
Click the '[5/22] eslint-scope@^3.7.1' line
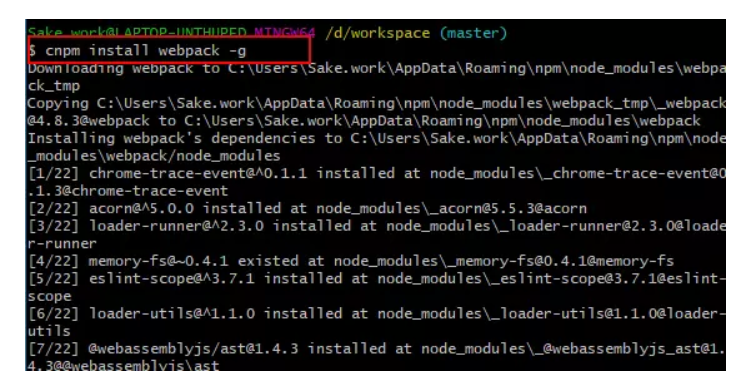[x=377, y=278]
